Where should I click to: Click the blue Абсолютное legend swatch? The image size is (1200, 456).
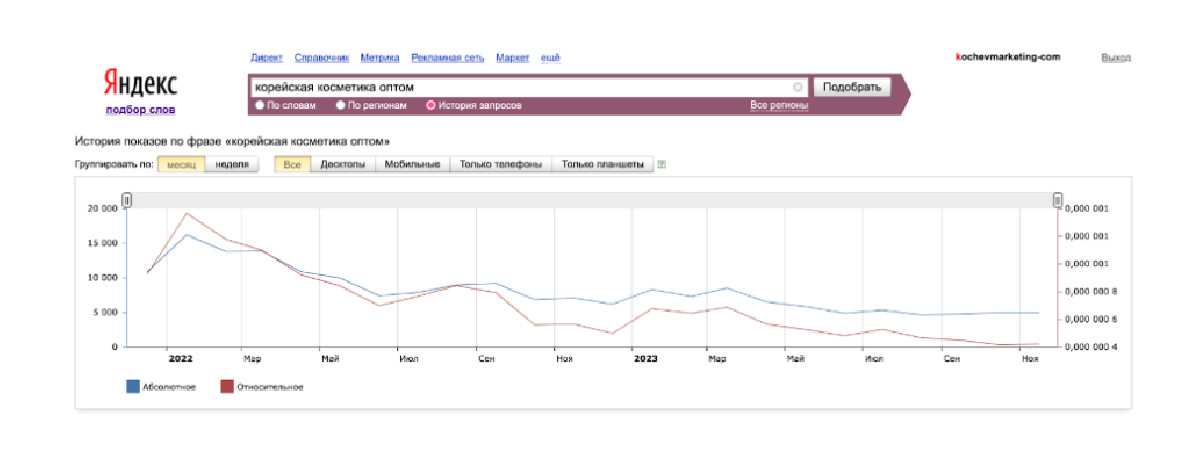coord(132,386)
